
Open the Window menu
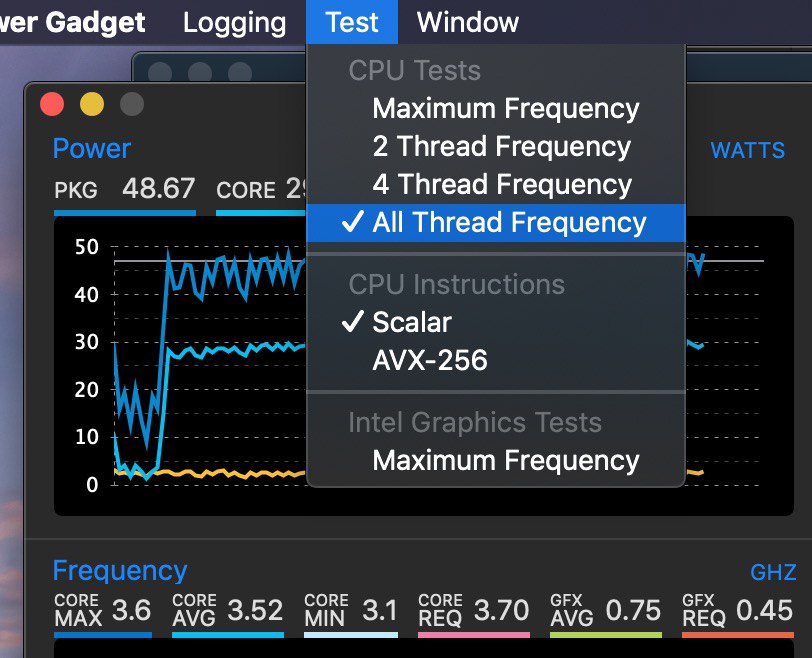468,22
